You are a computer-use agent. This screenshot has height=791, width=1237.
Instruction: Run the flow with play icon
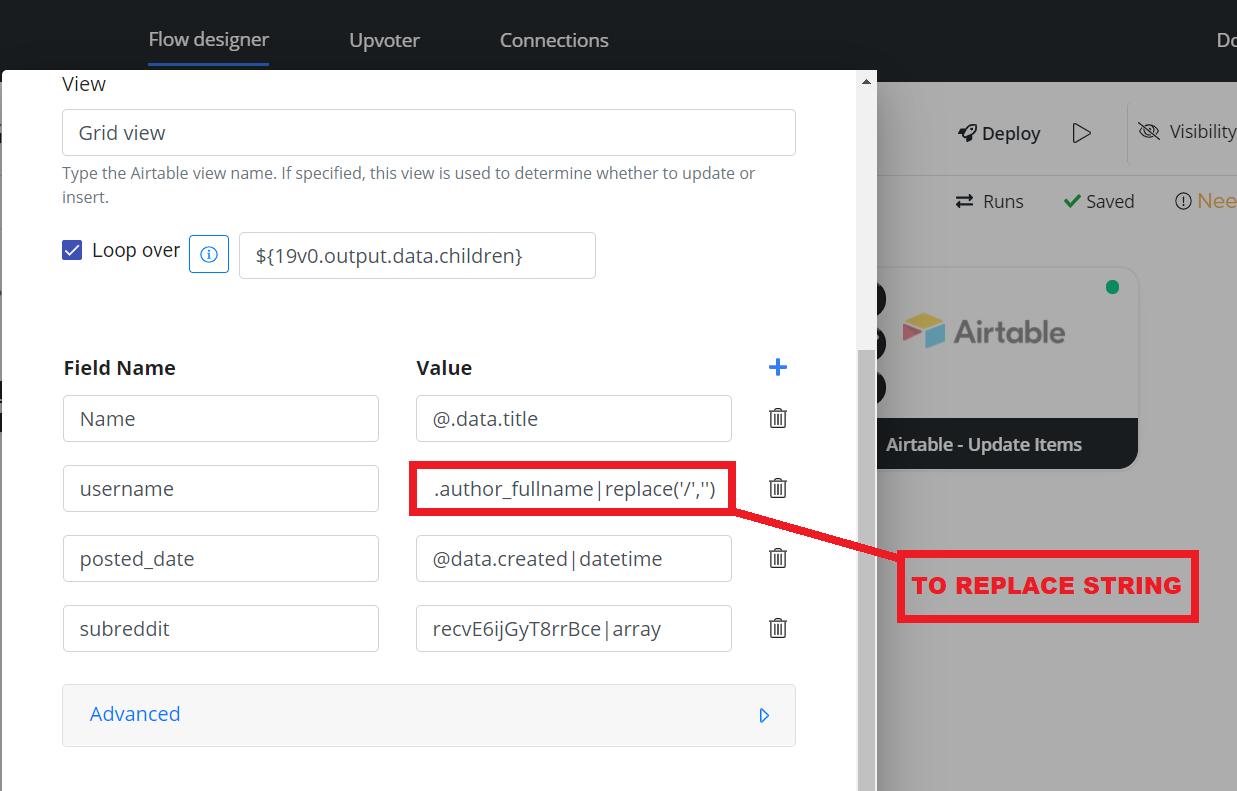(x=1081, y=133)
